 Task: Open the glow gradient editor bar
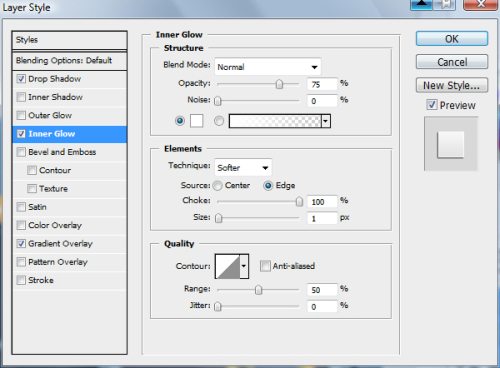(275, 121)
